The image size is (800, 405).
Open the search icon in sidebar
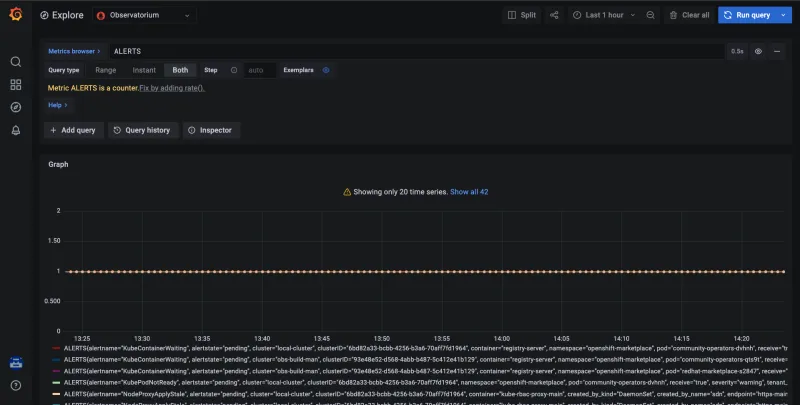(x=15, y=62)
